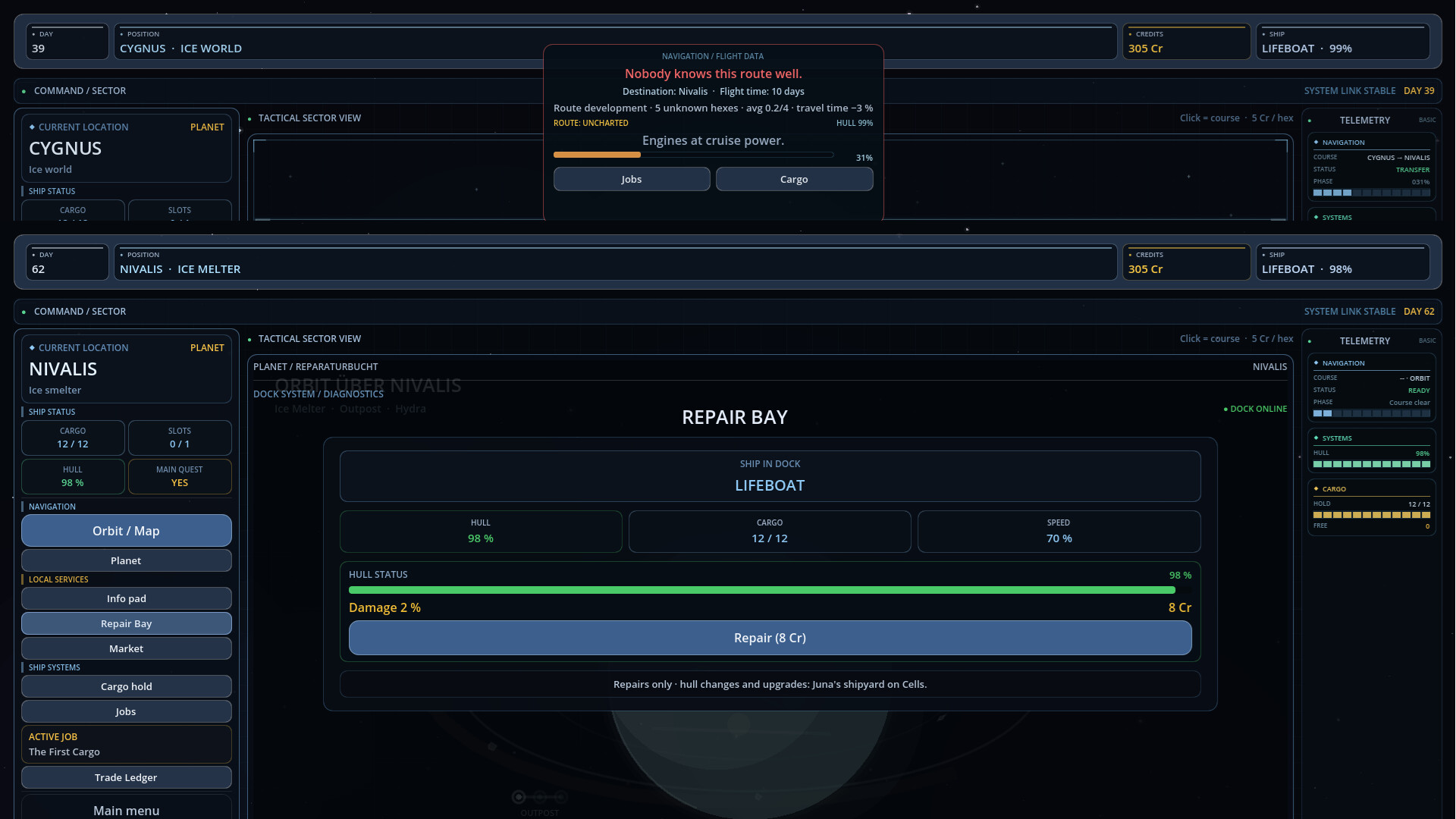Select the Planet button under Navigation

coord(127,560)
